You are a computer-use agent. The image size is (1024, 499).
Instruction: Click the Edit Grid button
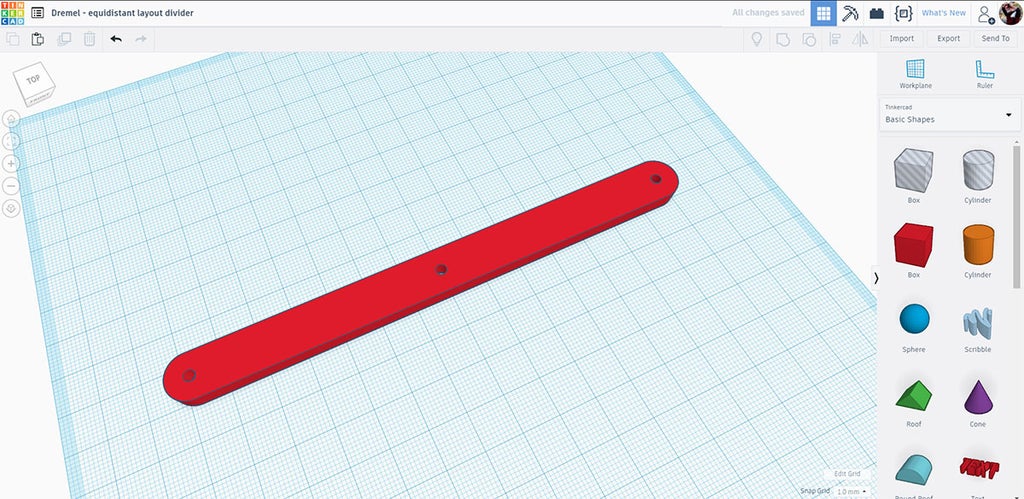847,474
